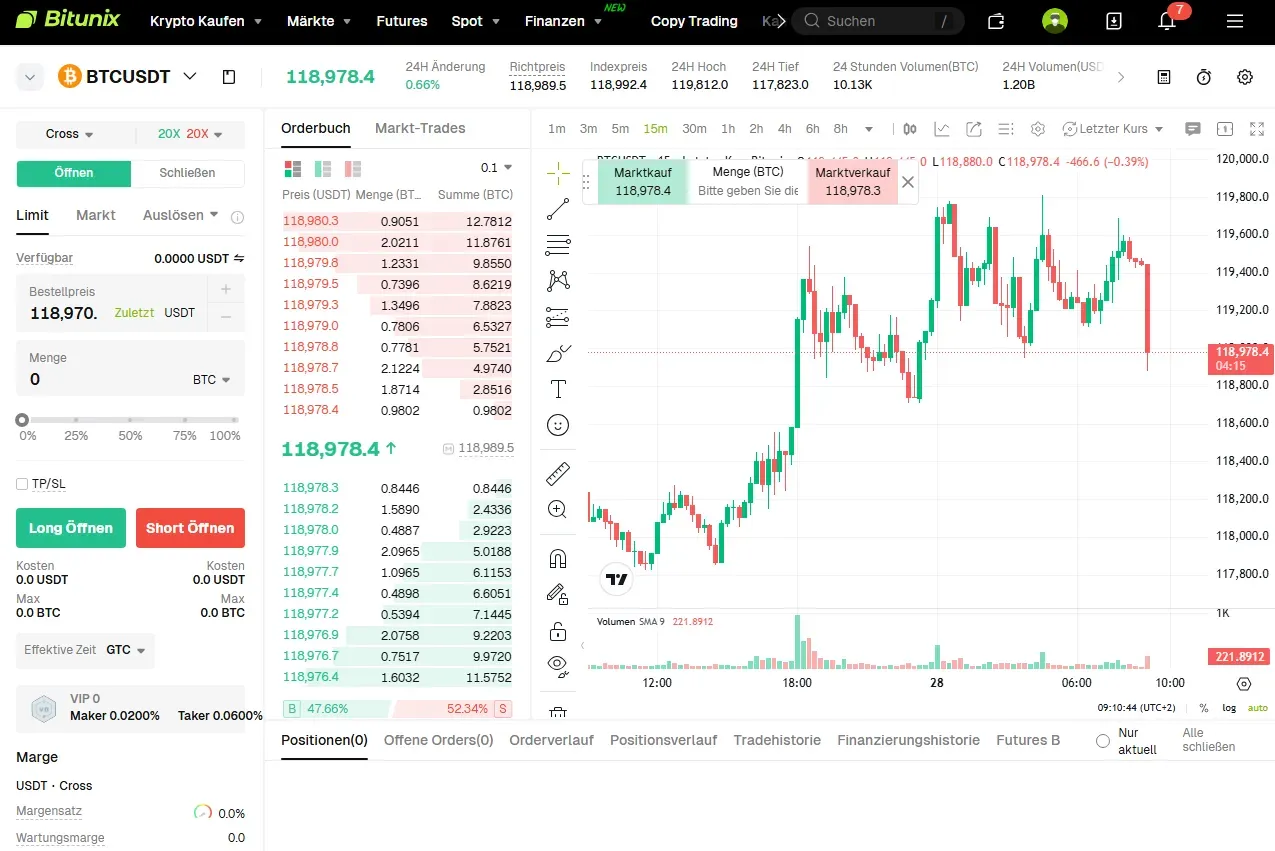This screenshot has width=1275, height=851.
Task: Open the forecasting and measurement tools
Action: [x=558, y=318]
